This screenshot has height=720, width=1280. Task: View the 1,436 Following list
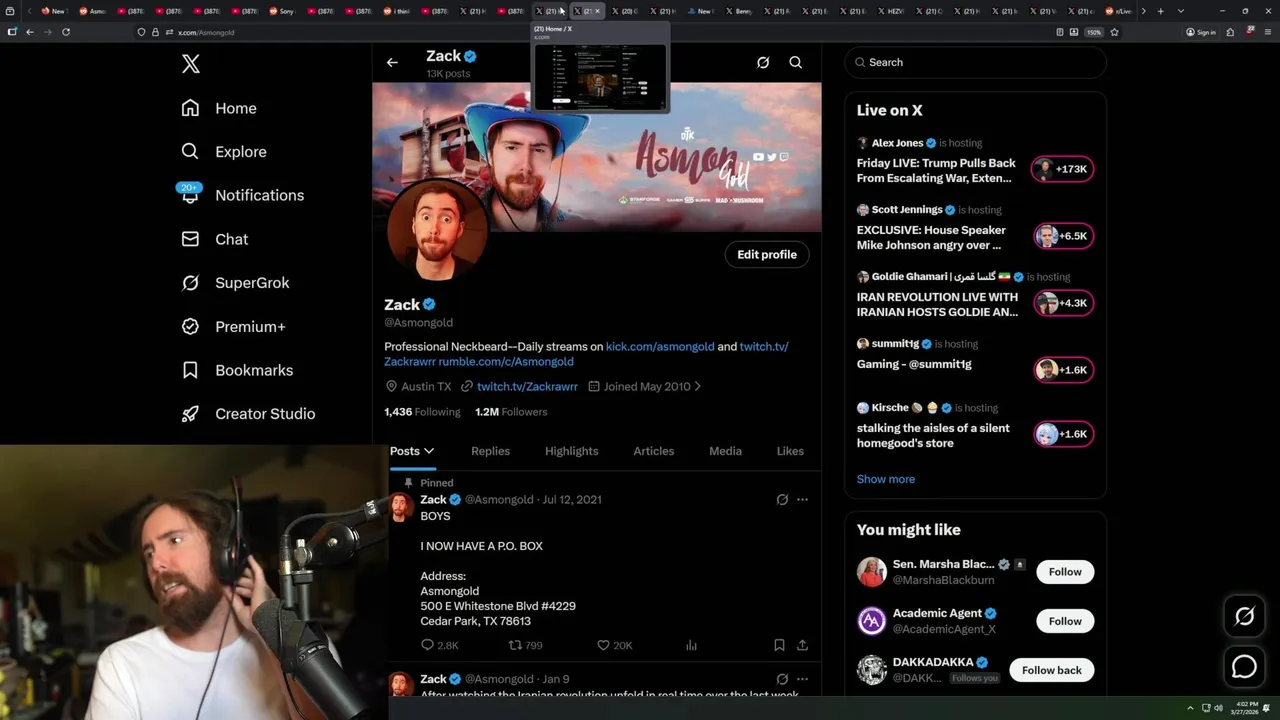(x=422, y=412)
